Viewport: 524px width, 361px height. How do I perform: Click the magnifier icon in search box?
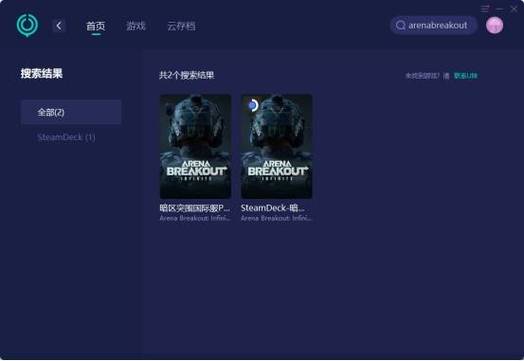click(x=400, y=25)
